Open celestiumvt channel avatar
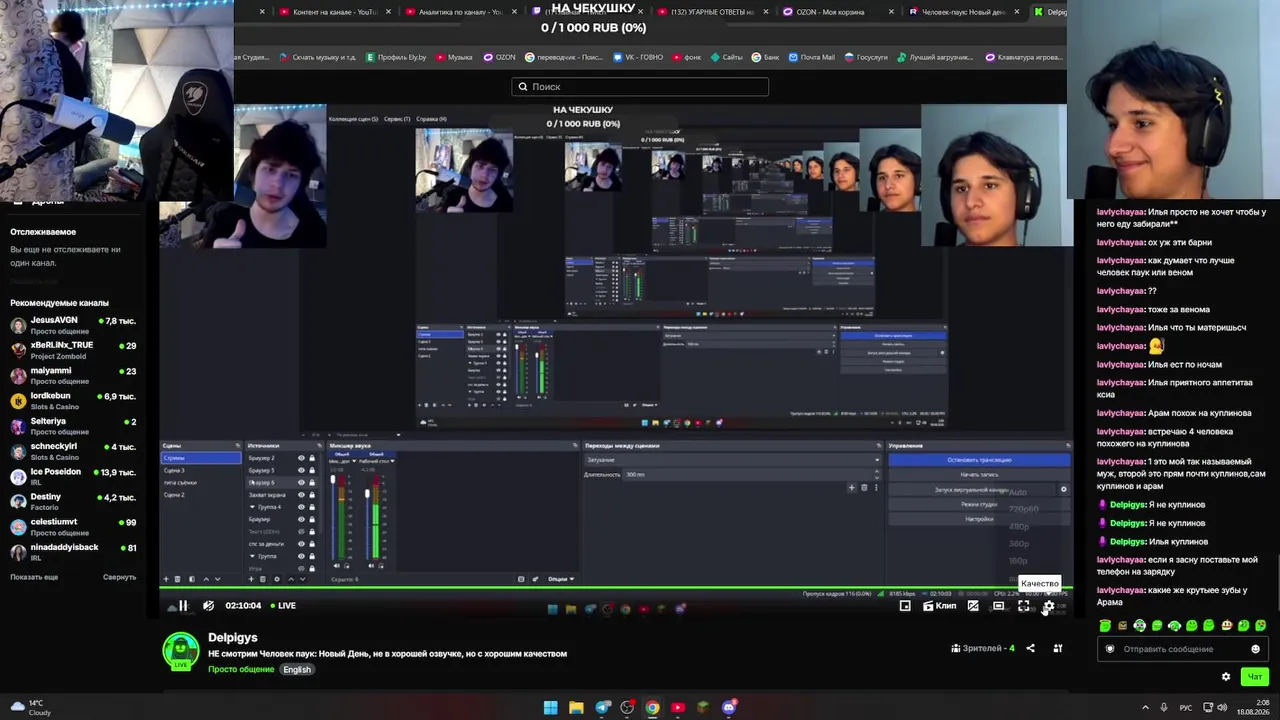Image resolution: width=1280 pixels, height=720 pixels. pyautogui.click(x=18, y=528)
